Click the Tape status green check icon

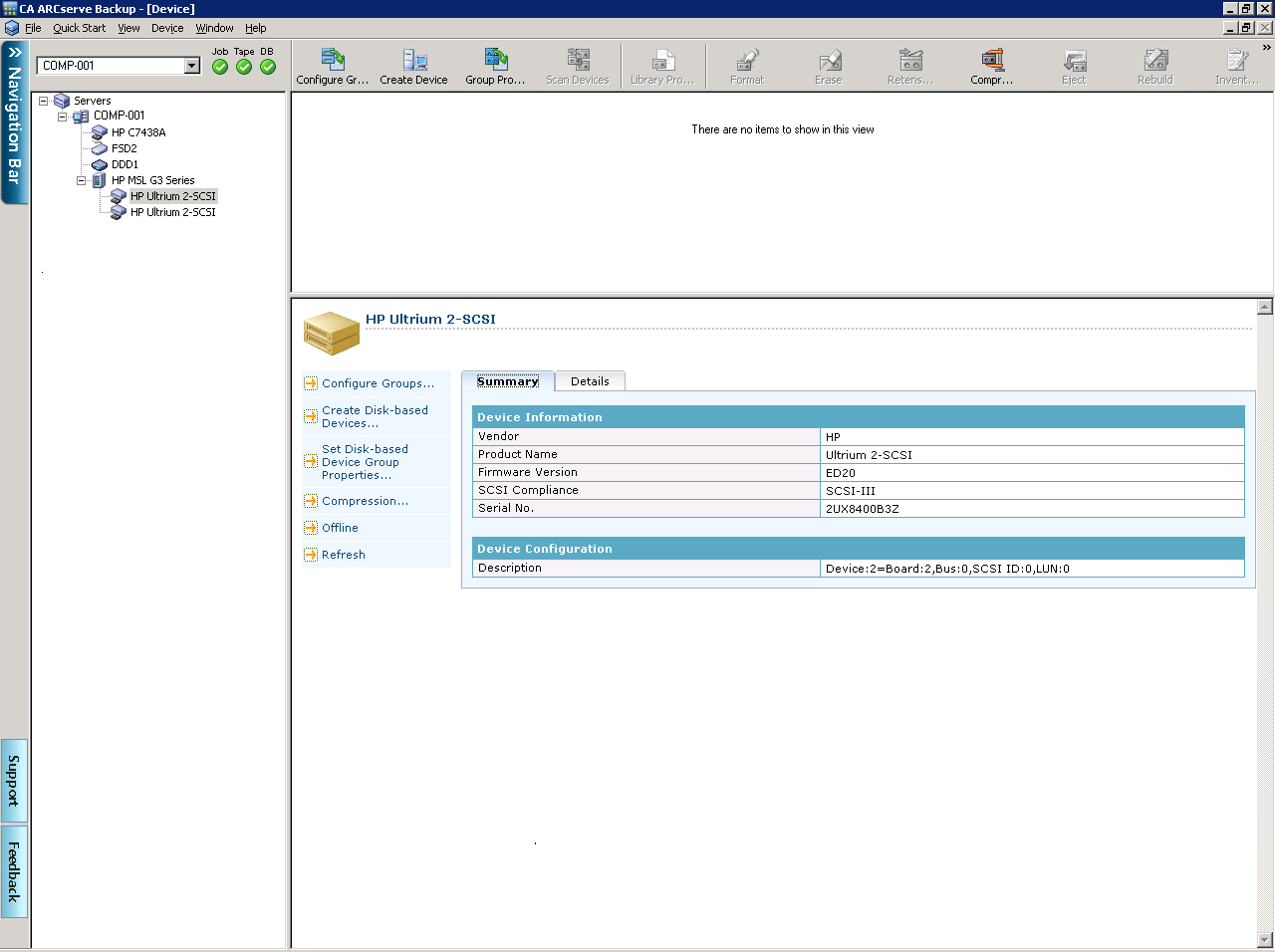point(244,67)
